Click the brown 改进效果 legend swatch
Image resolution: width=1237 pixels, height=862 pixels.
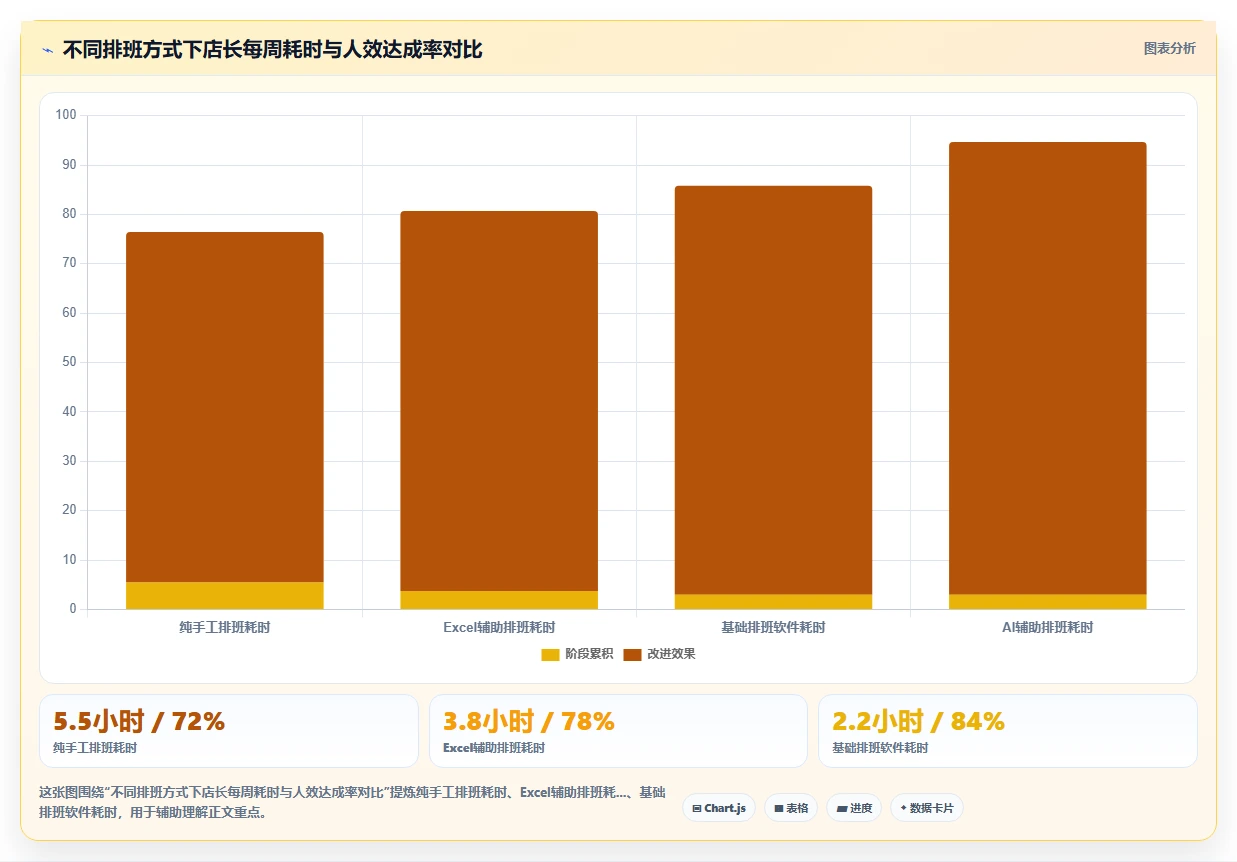point(633,654)
